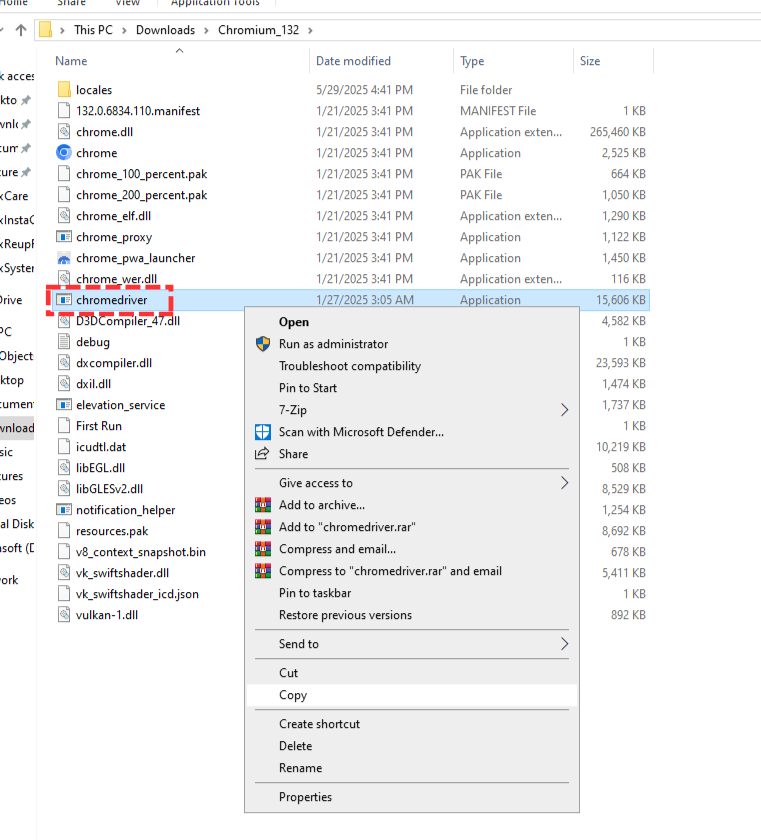The image size is (761, 840).
Task: Click WinRAR icon beside Add to archive
Action: pos(262,505)
